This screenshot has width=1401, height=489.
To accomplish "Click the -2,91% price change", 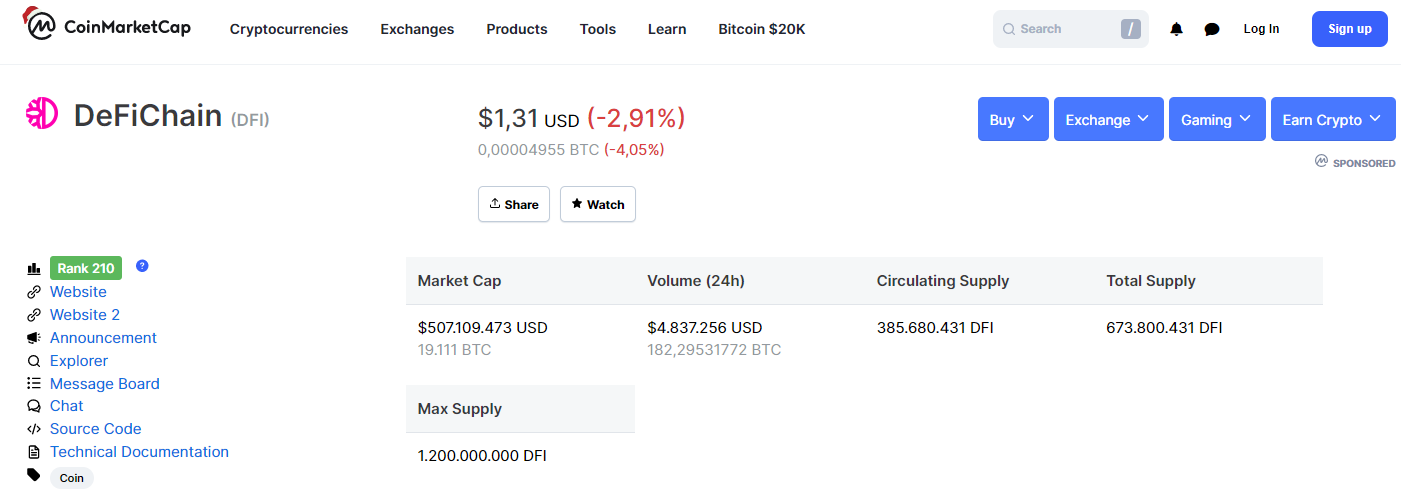I will (636, 118).
